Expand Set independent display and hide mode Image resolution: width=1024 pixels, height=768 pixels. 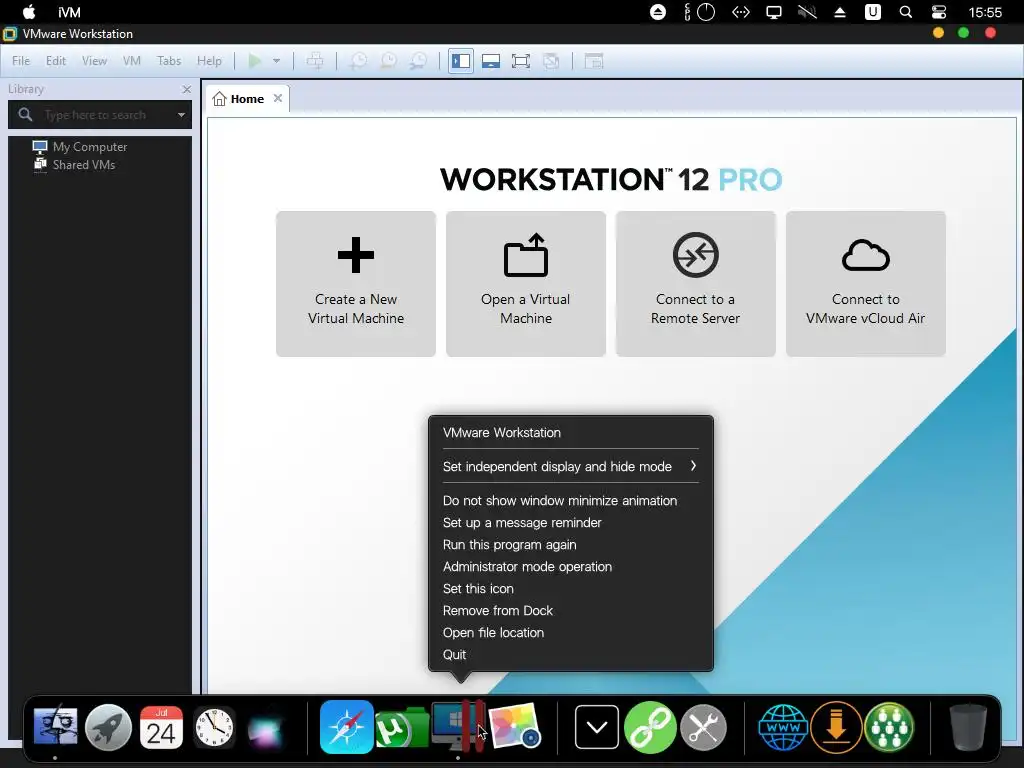[x=570, y=466]
